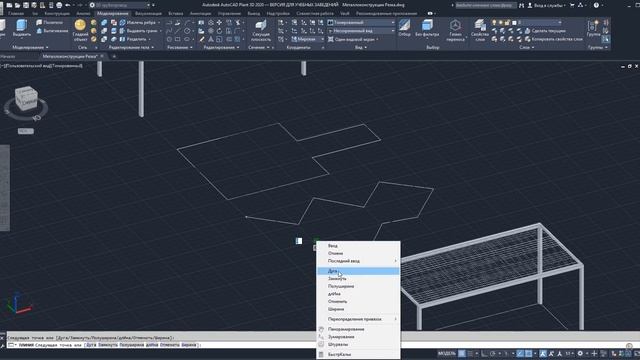Open the Help question mark icon
The image size is (640, 360).
click(x=596, y=5)
